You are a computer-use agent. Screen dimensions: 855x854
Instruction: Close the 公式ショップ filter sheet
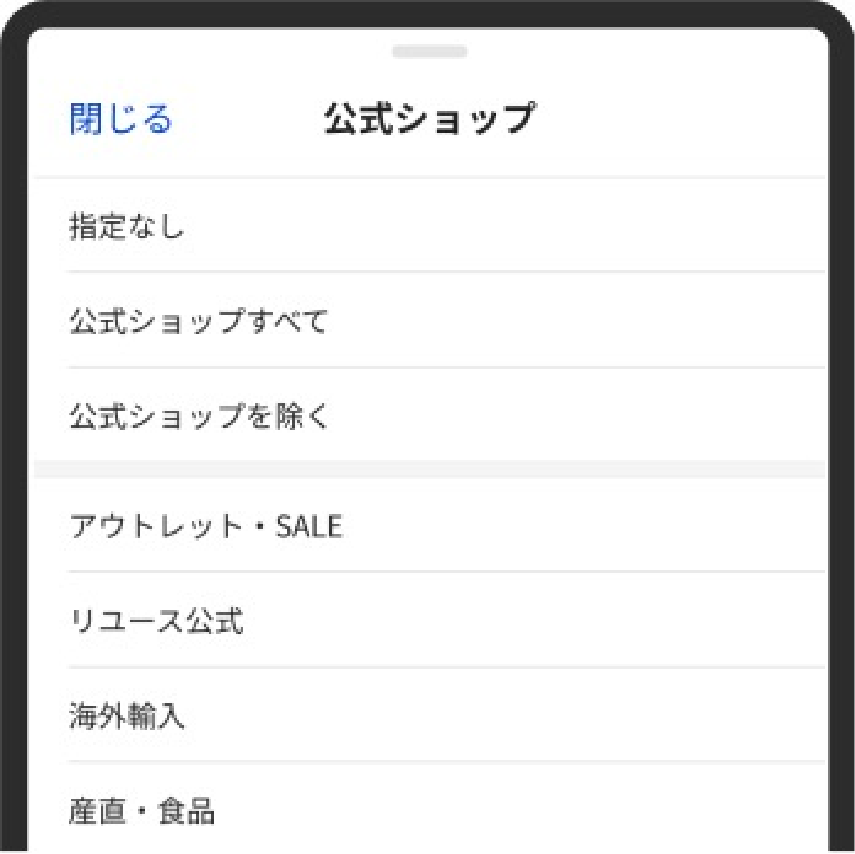pos(121,118)
